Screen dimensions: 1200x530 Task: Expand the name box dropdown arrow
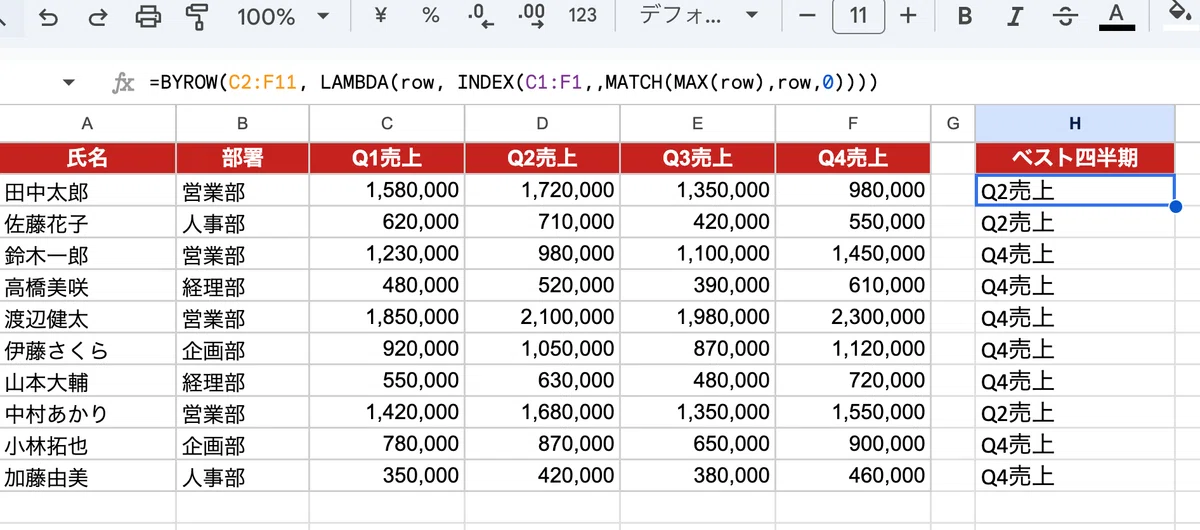click(x=69, y=83)
